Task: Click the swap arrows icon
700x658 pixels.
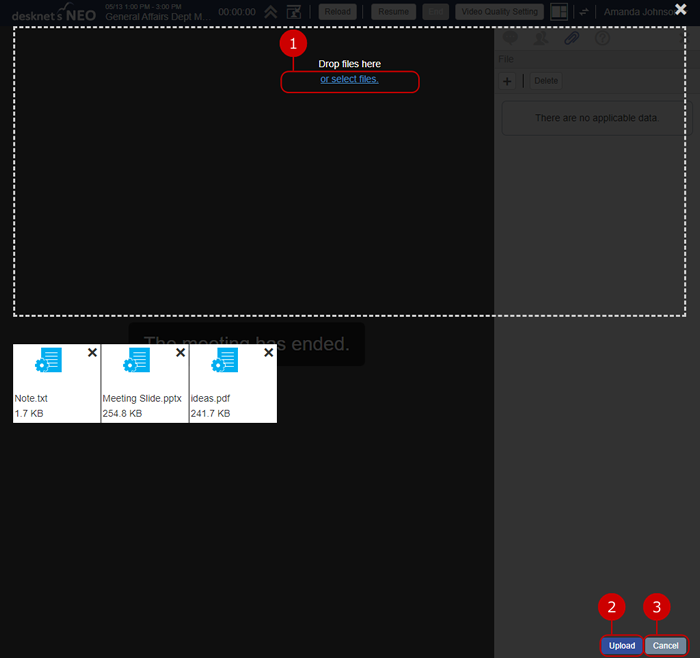Action: [x=584, y=12]
